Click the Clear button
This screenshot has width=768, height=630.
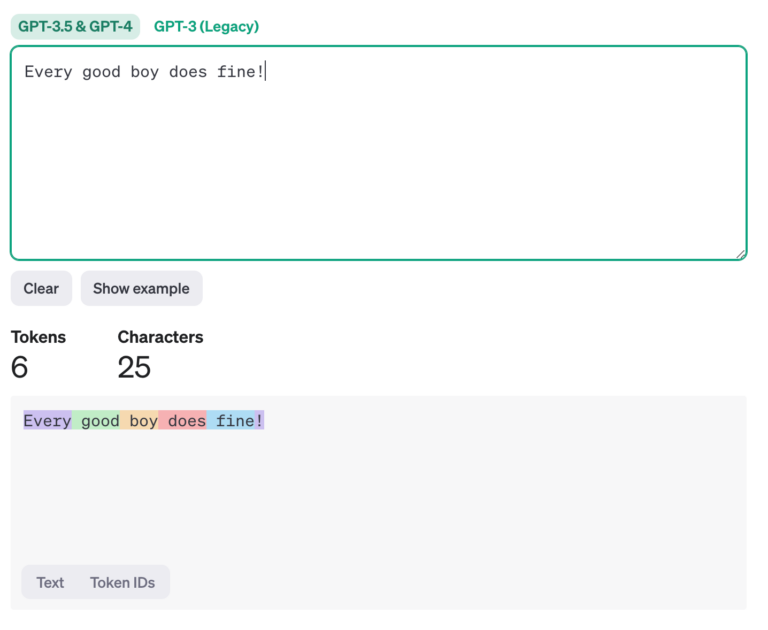click(x=41, y=289)
